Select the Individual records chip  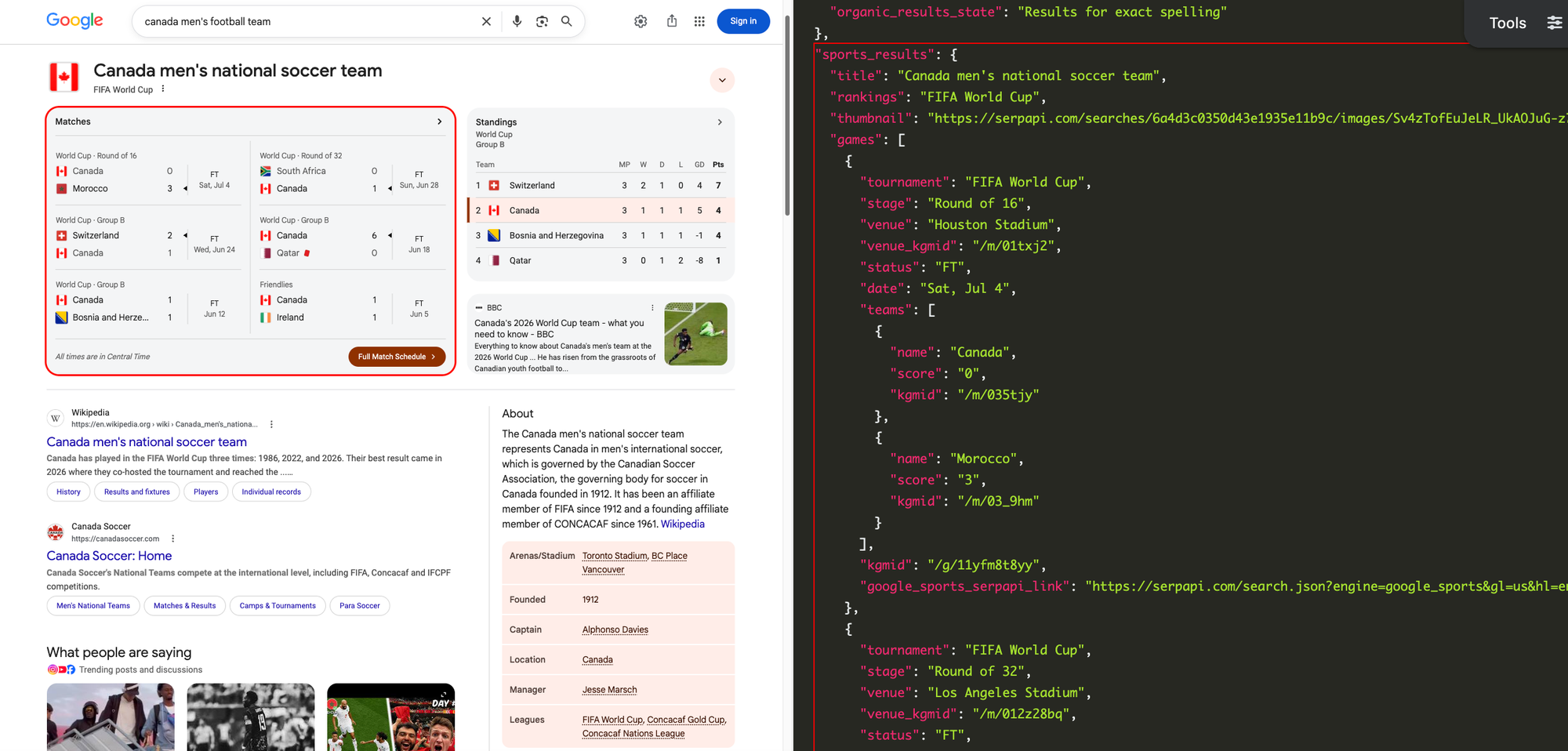[271, 492]
